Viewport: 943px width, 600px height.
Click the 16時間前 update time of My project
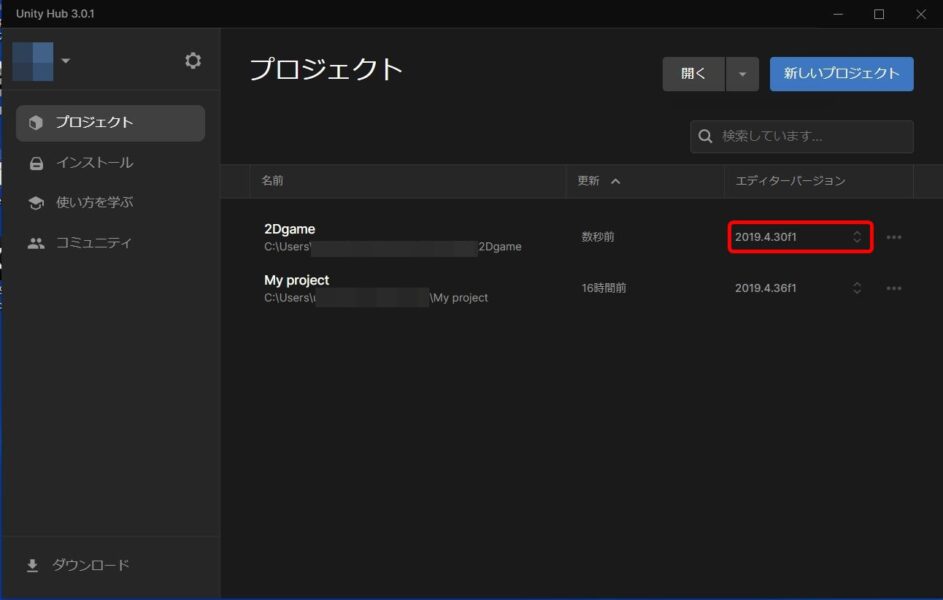click(604, 288)
